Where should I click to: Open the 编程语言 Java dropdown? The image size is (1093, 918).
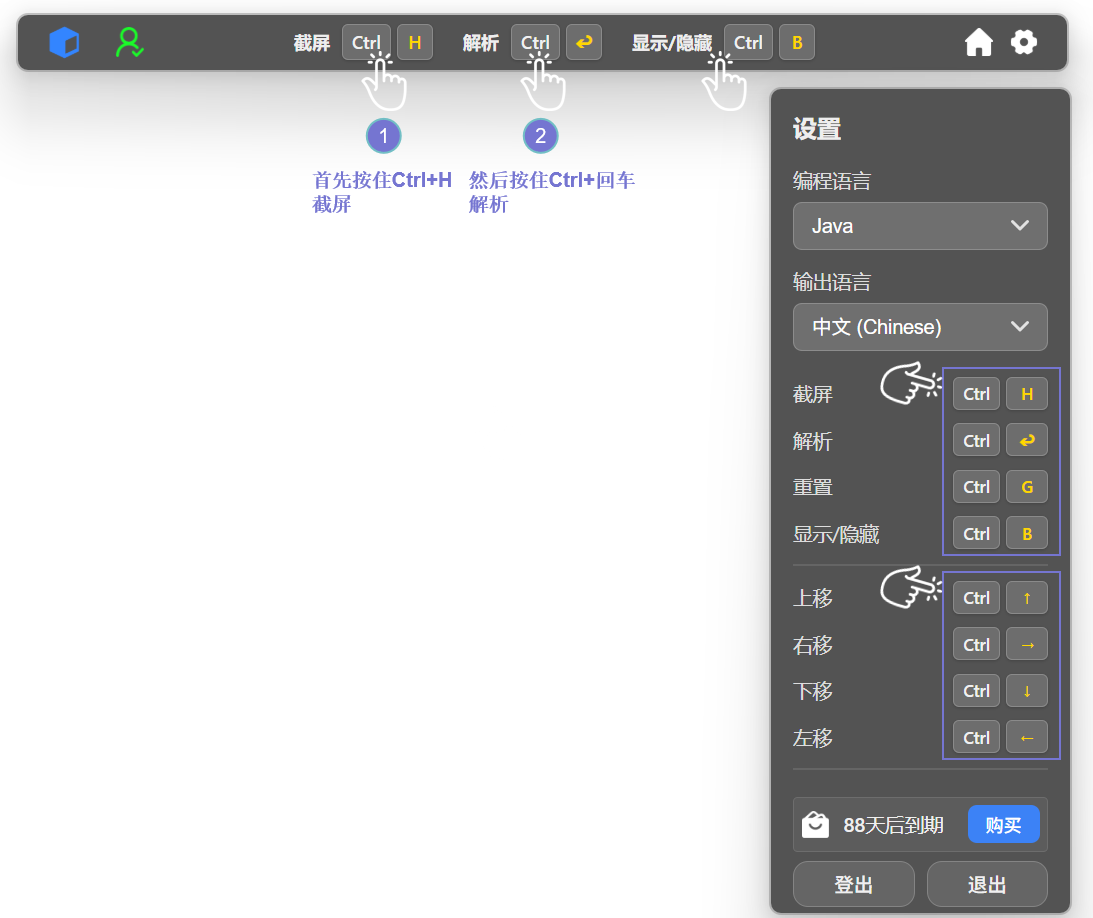tap(919, 226)
